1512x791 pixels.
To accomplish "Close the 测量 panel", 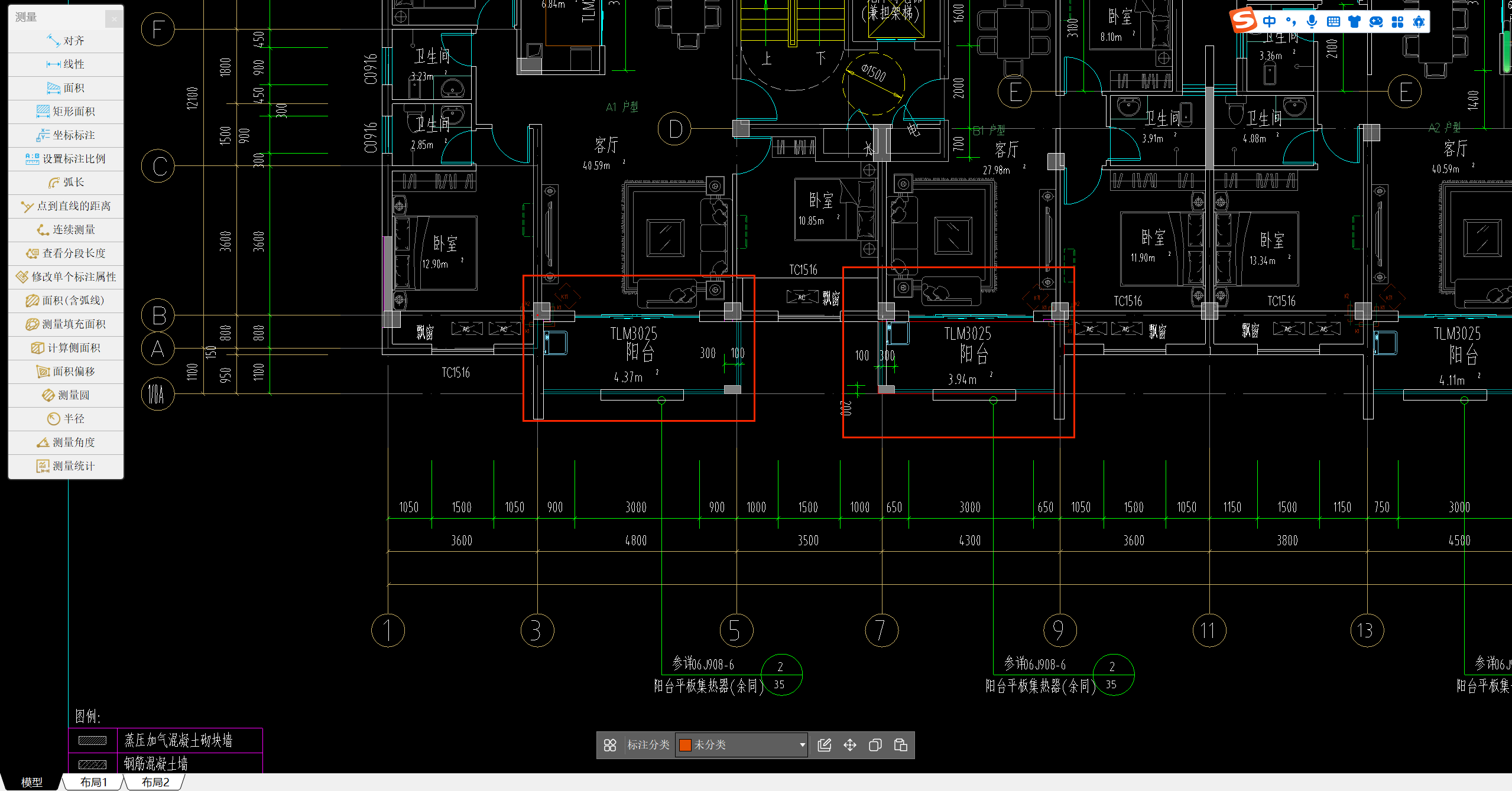I will [114, 19].
